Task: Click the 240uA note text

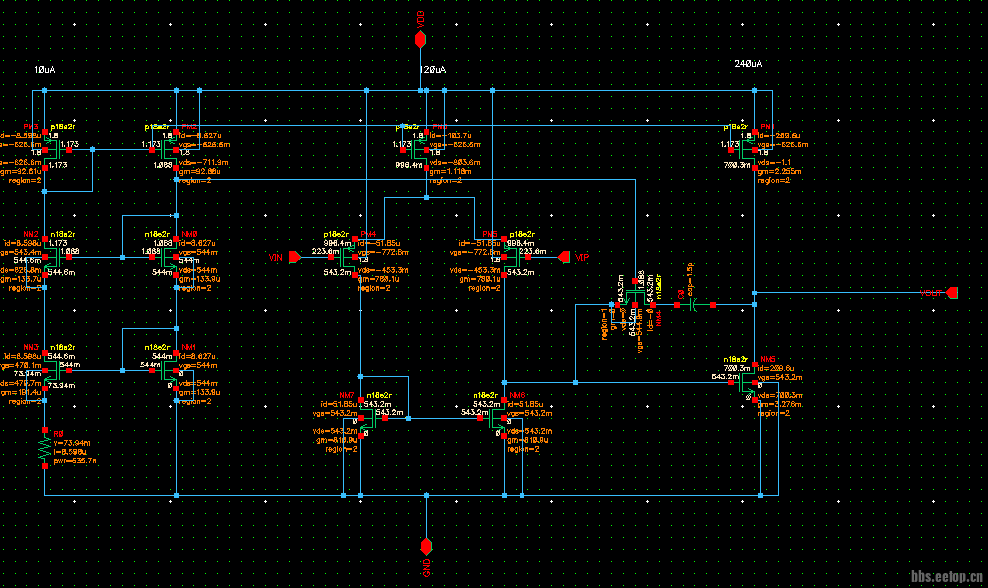Action: [x=749, y=64]
